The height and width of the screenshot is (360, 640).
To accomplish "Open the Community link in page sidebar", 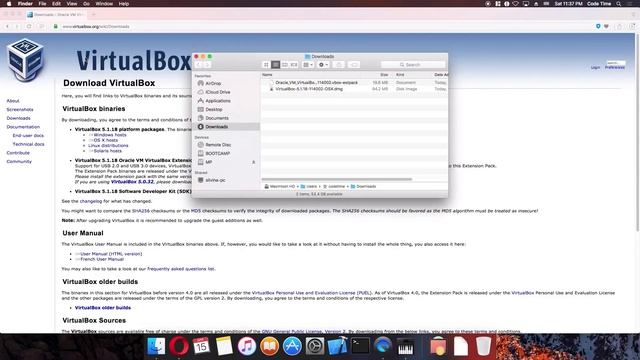I will (x=19, y=162).
